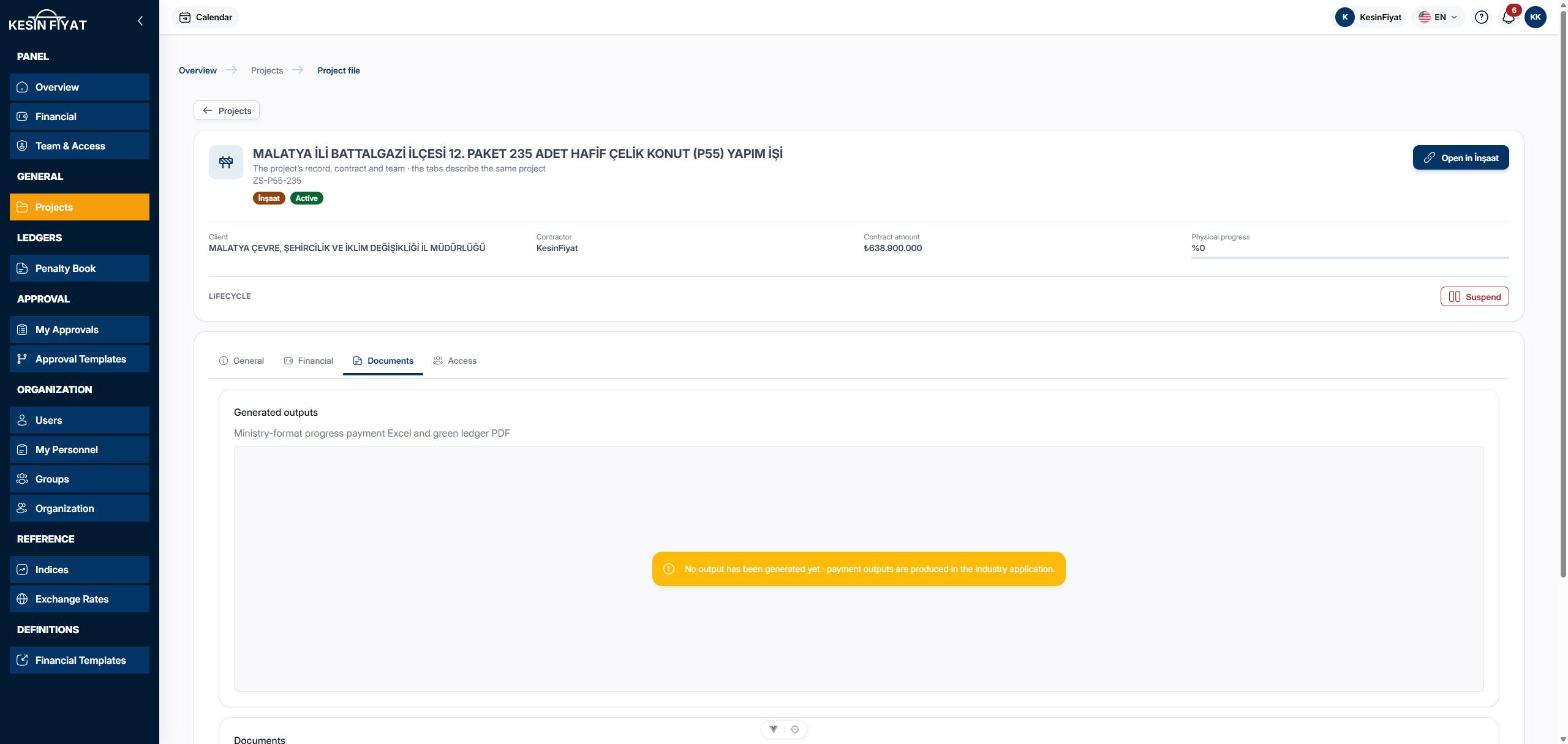Screen dimensions: 1568x744
Task: Open My Approvals in the sidebar
Action: tap(80, 329)
